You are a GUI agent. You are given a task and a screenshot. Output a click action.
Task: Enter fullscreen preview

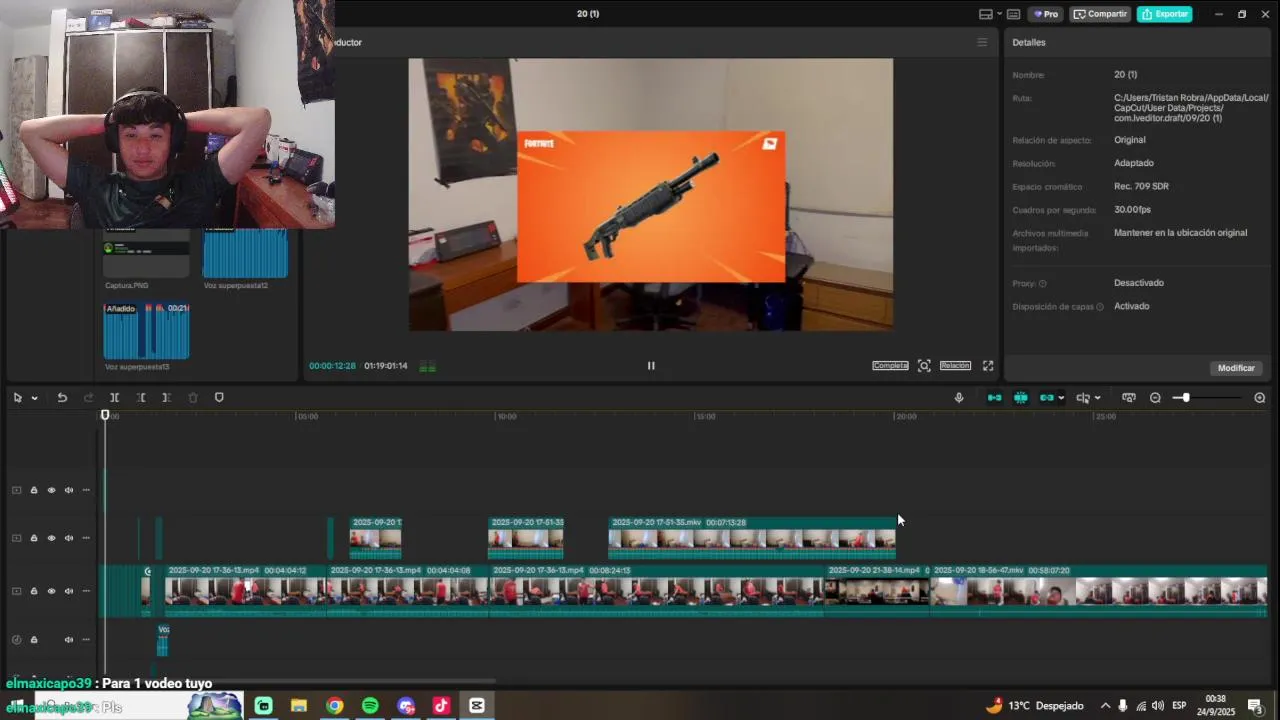point(988,366)
